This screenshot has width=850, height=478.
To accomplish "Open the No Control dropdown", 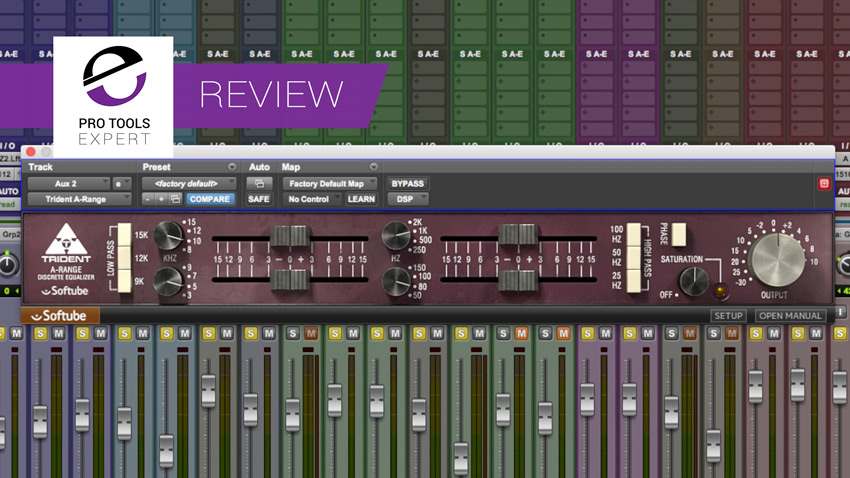I will (312, 199).
